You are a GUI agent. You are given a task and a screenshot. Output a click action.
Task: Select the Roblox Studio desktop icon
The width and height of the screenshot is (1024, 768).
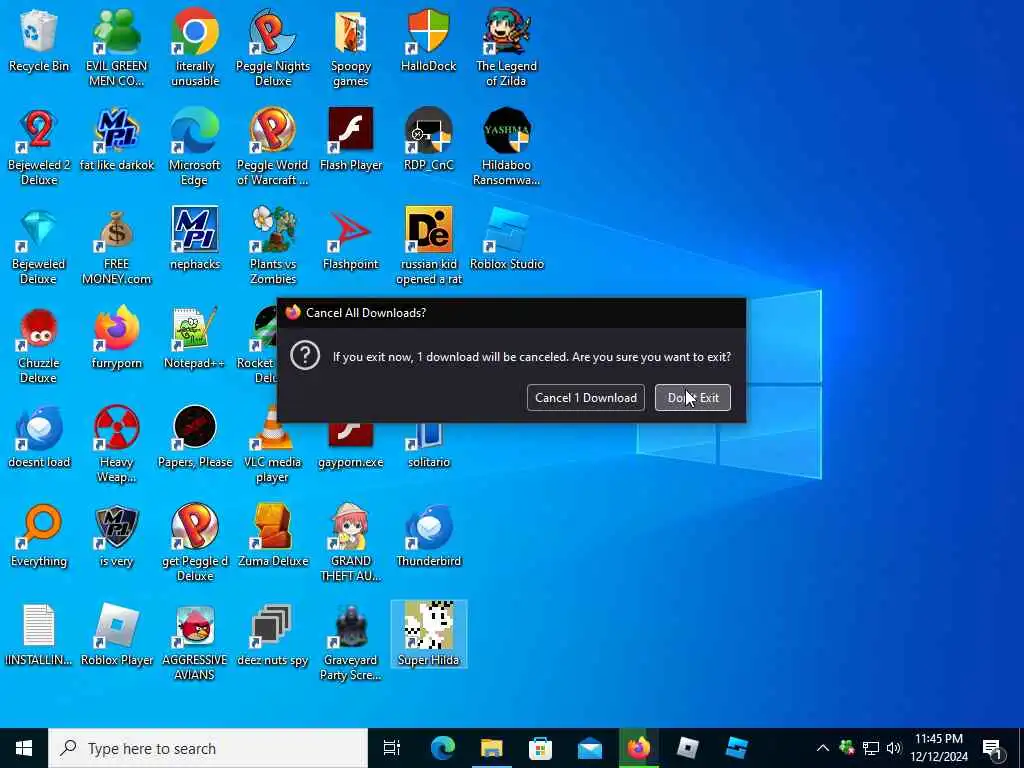pos(506,240)
